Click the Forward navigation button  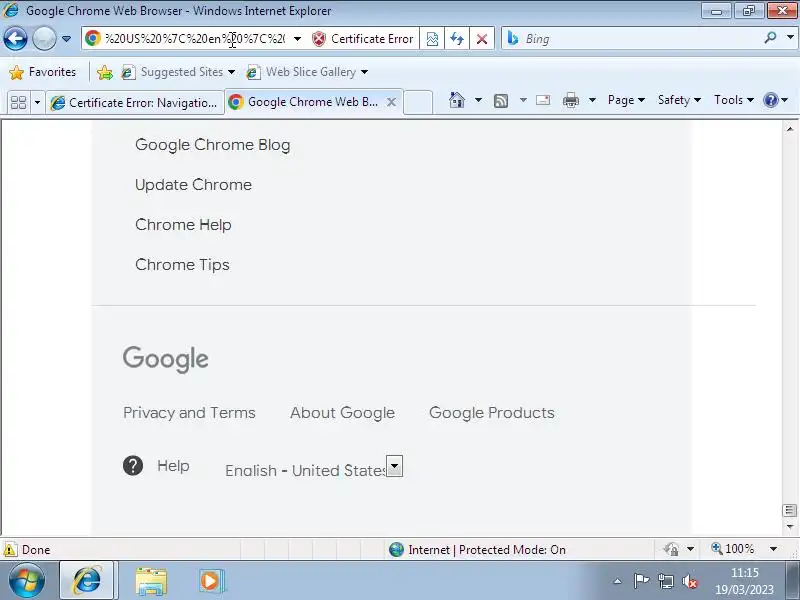(44, 39)
